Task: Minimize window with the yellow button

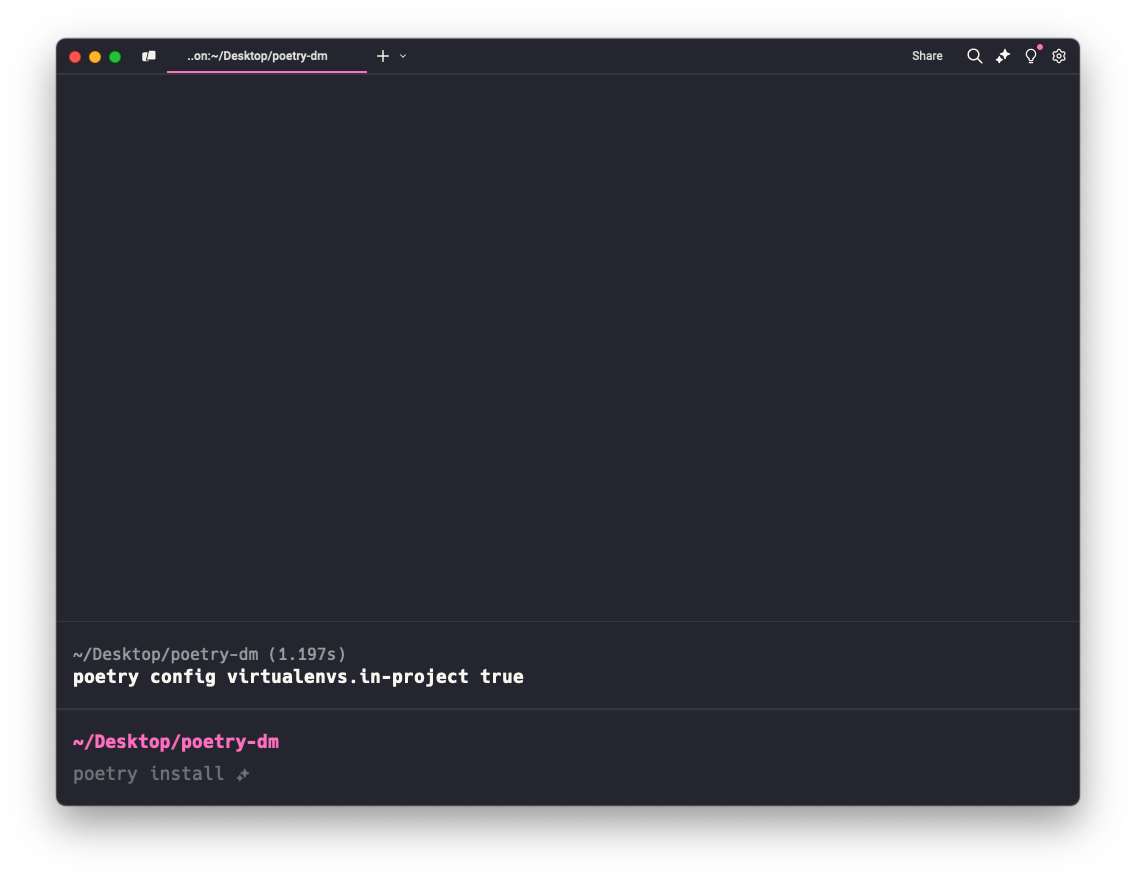Action: tap(95, 57)
